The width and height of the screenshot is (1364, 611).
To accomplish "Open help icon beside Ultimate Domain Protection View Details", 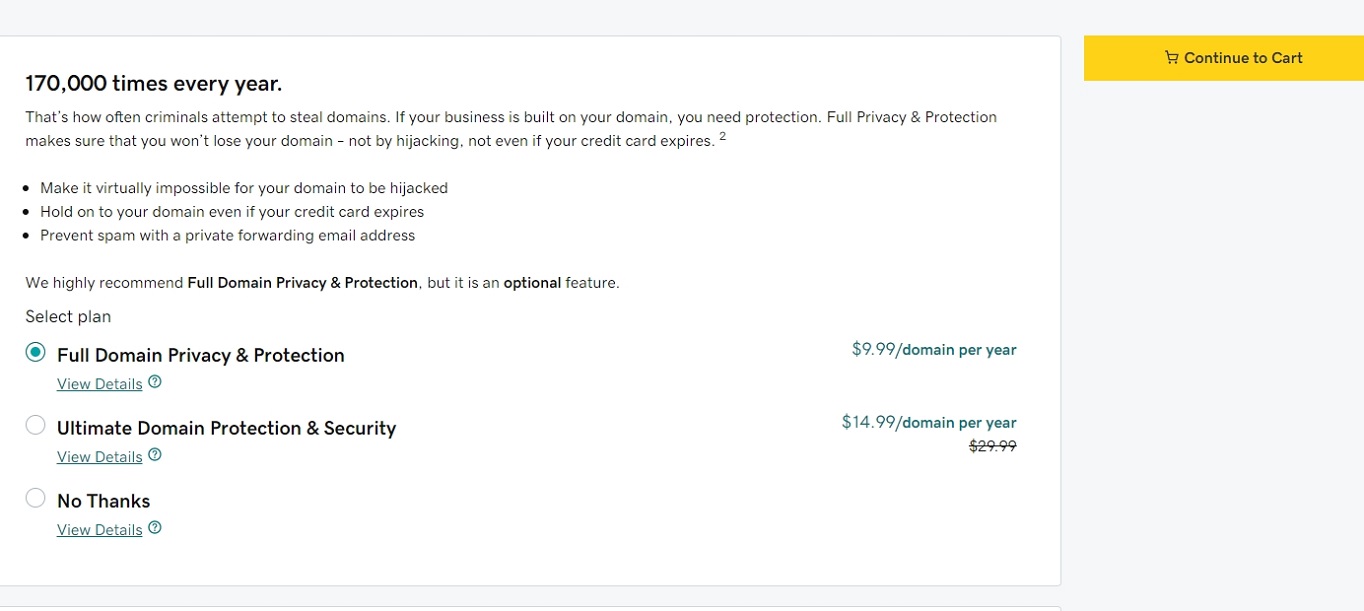I will click(155, 455).
